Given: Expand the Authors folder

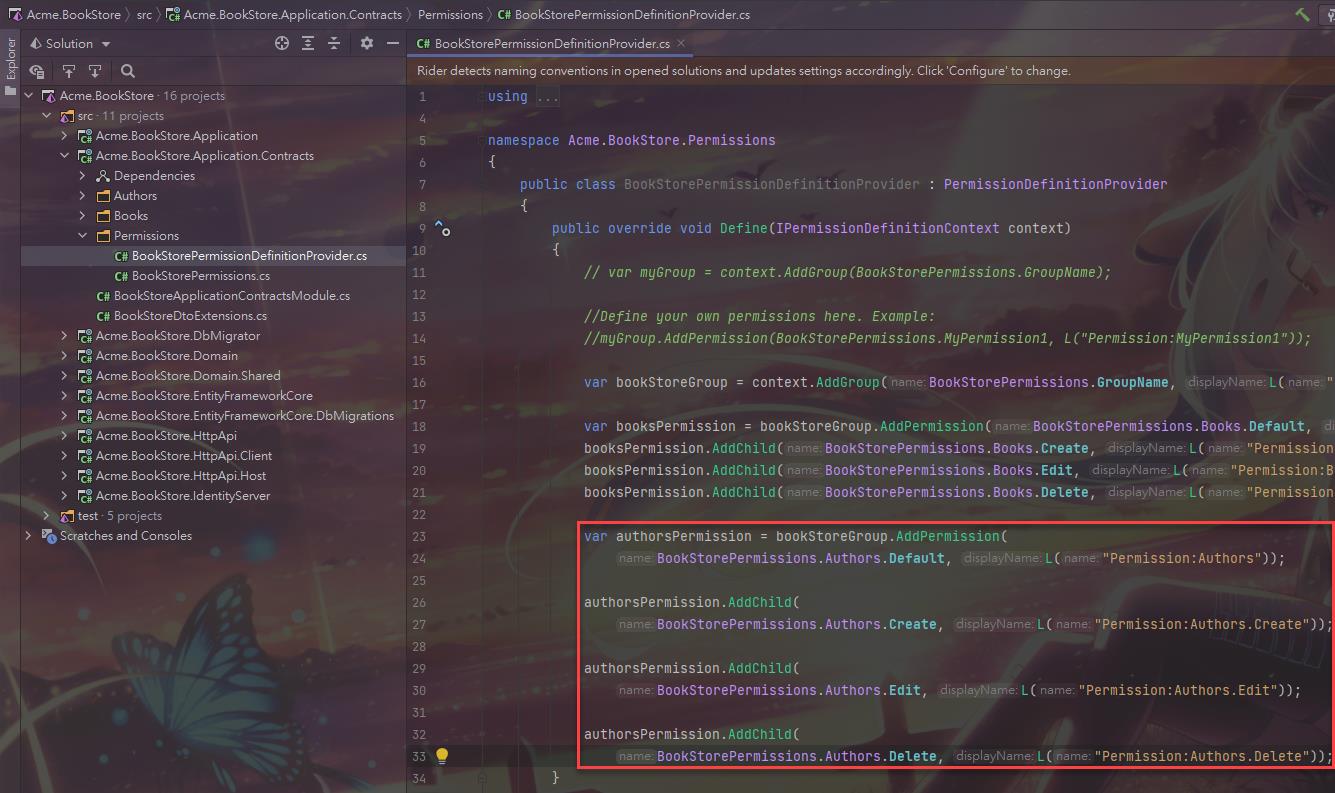Looking at the screenshot, I should click(x=83, y=196).
